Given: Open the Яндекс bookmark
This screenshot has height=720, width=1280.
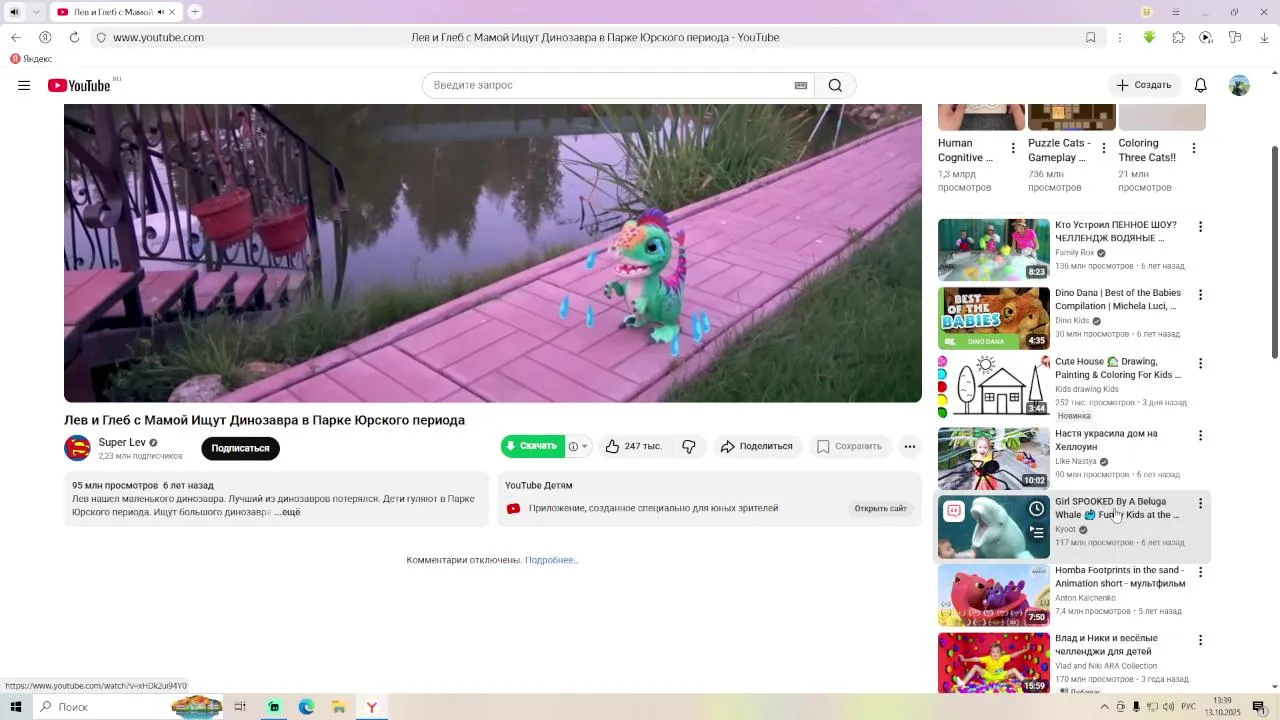Looking at the screenshot, I should click(31, 59).
